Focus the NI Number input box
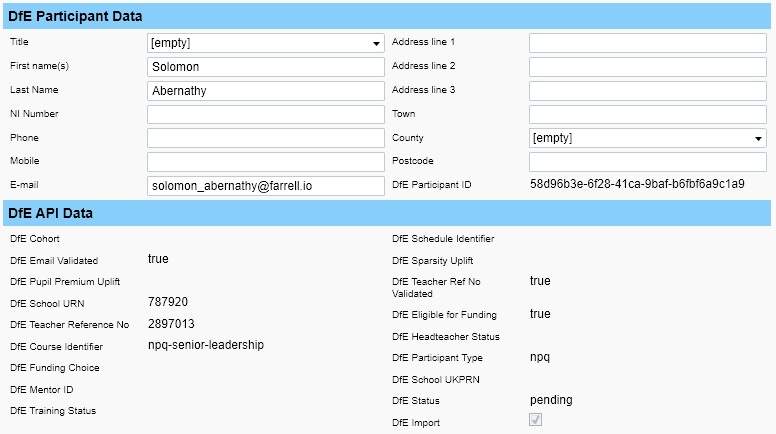This screenshot has height=434, width=776. (x=265, y=114)
